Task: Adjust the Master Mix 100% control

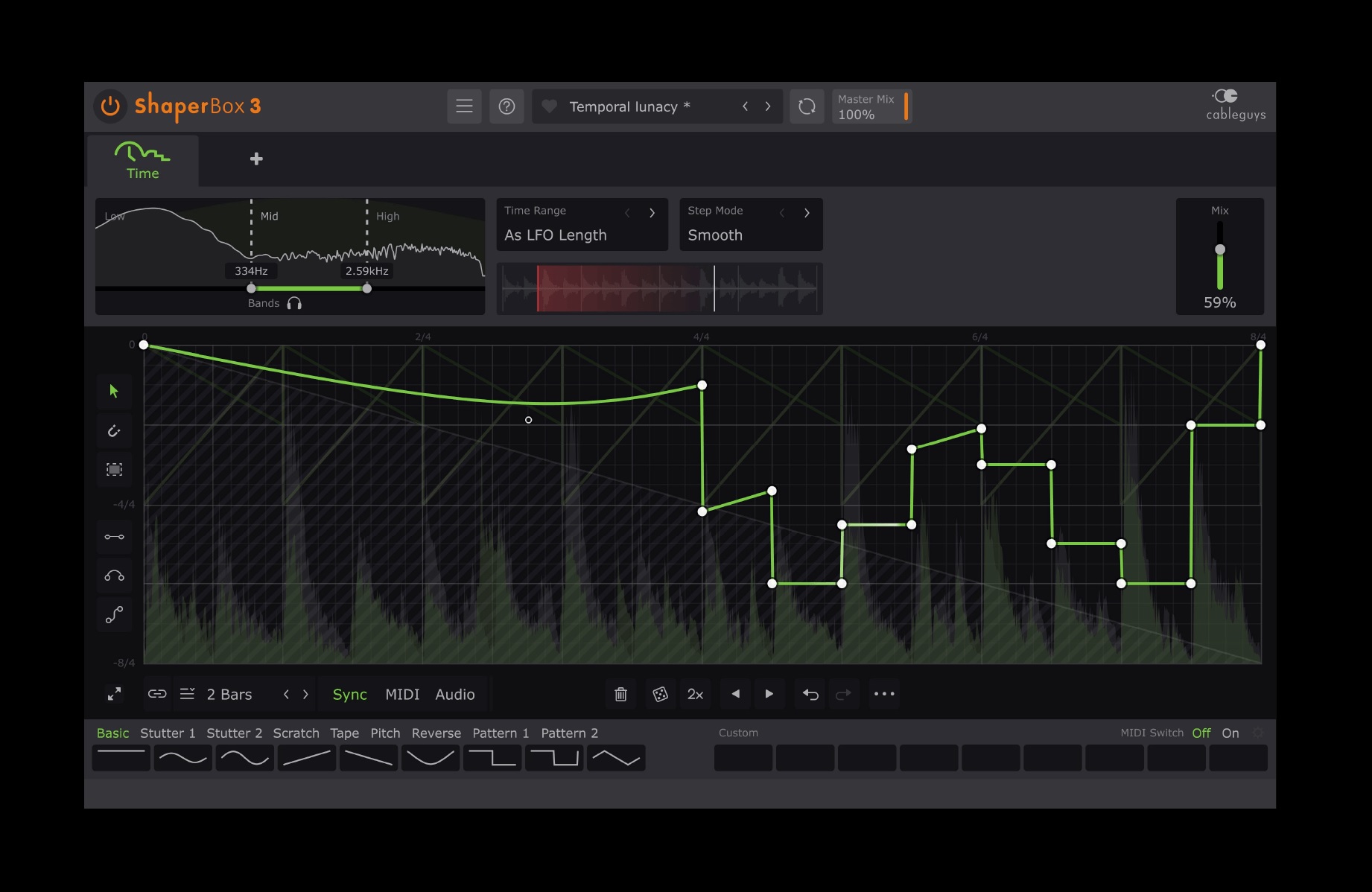Action: [871, 106]
